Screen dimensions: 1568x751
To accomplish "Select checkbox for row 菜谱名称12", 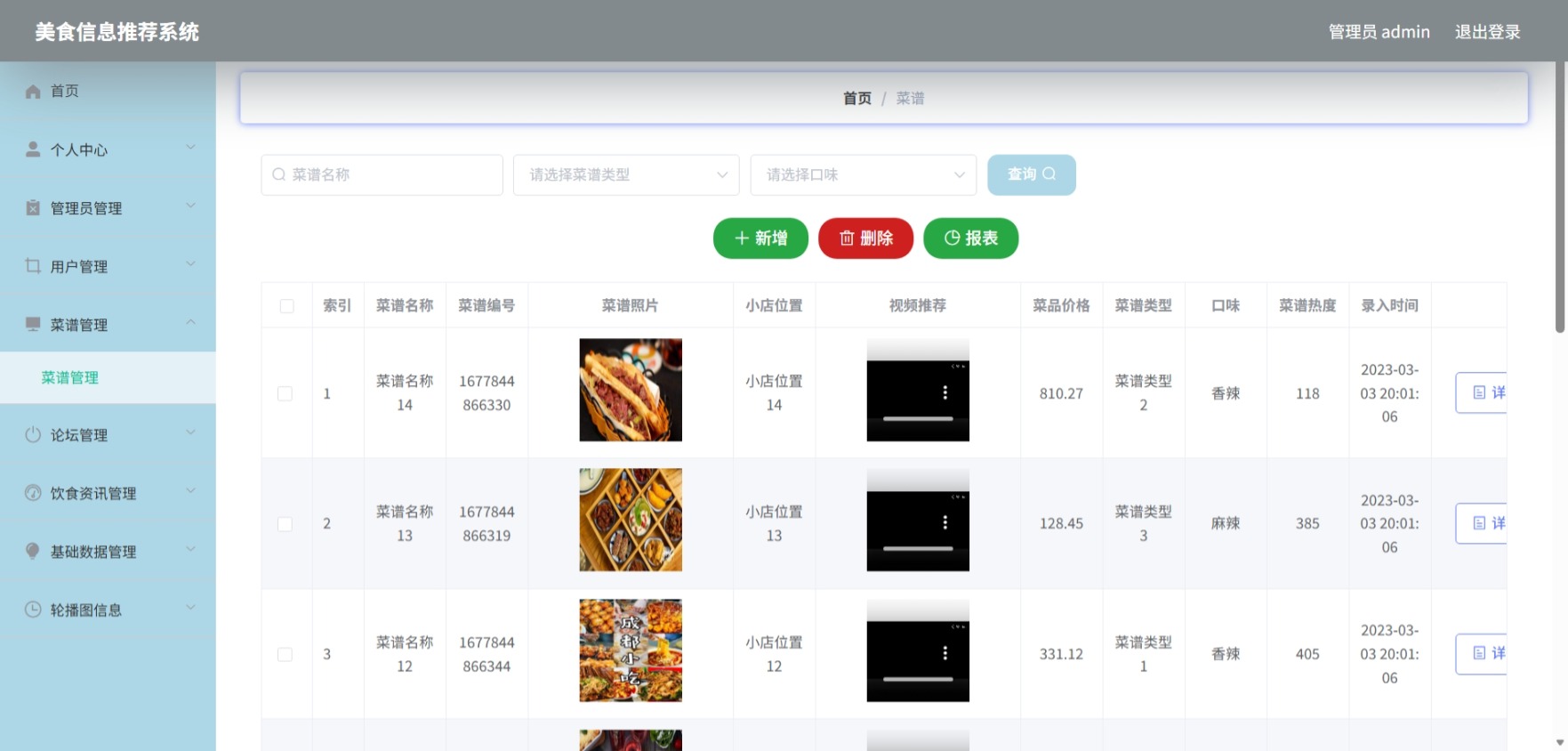I will (285, 654).
